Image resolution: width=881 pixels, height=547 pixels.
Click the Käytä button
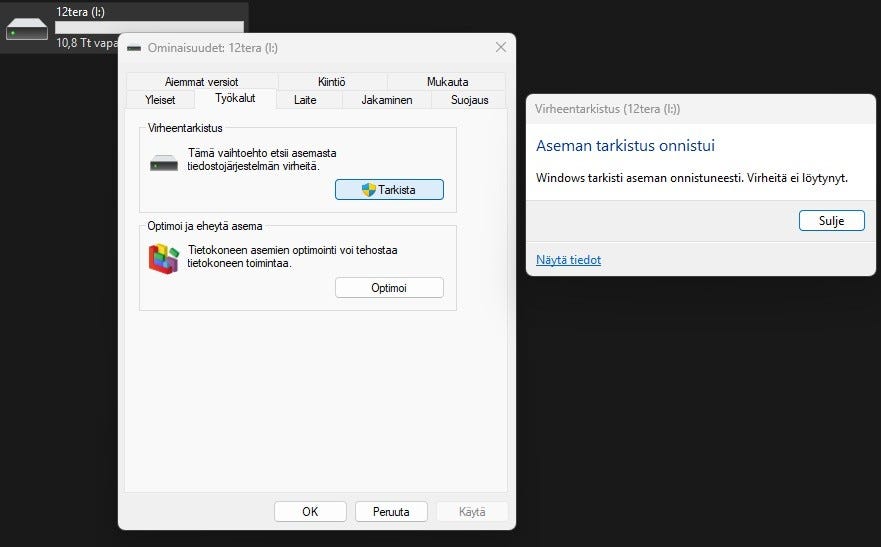point(472,512)
